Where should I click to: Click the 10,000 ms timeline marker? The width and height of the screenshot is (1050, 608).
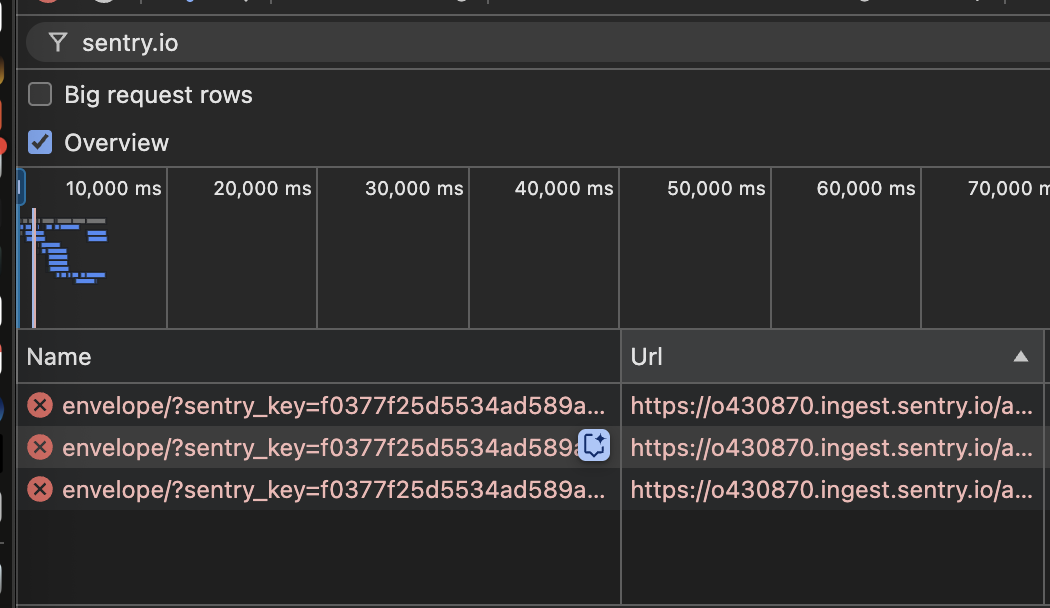click(113, 188)
